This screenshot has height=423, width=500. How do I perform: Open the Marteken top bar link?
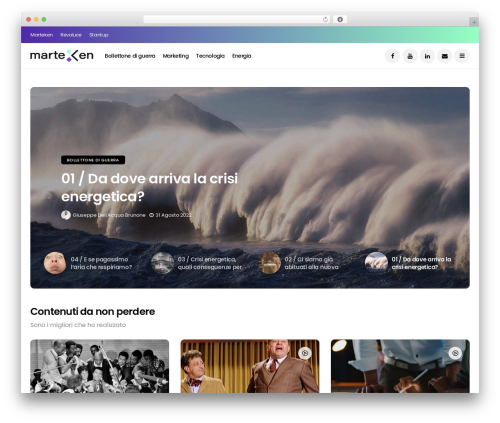tap(41, 35)
